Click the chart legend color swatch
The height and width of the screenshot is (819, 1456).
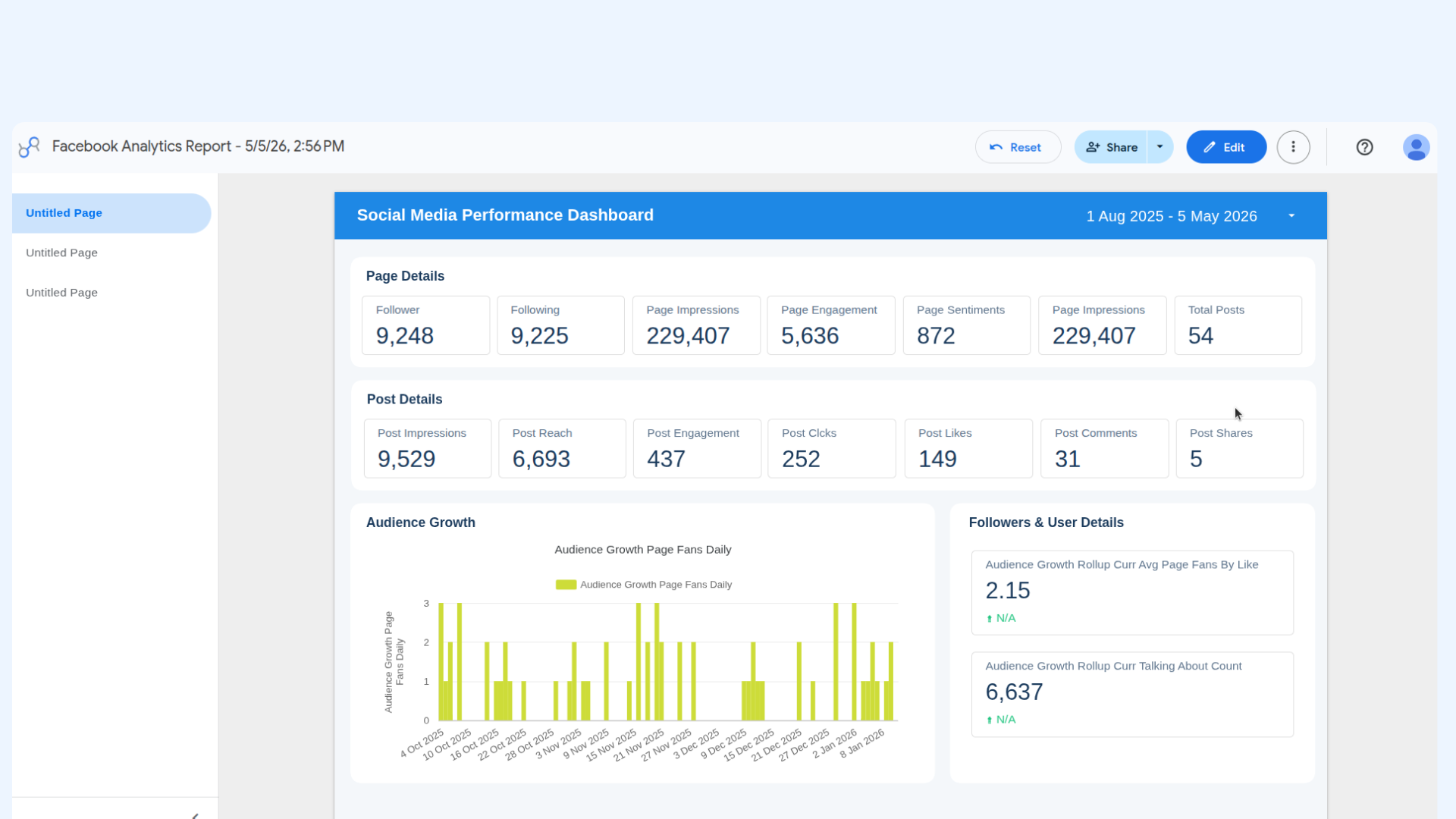click(566, 585)
